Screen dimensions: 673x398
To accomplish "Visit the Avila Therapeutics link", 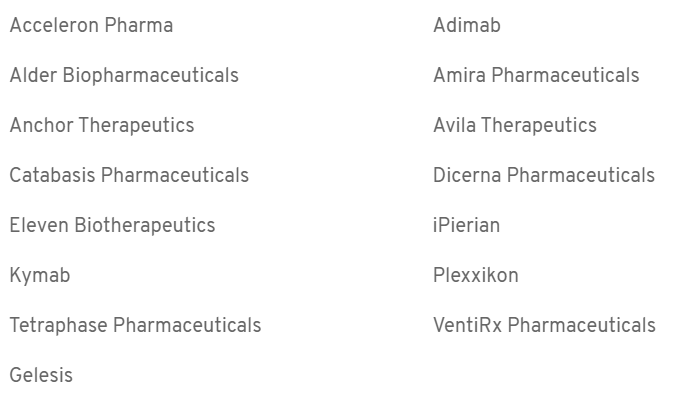I will tap(515, 126).
